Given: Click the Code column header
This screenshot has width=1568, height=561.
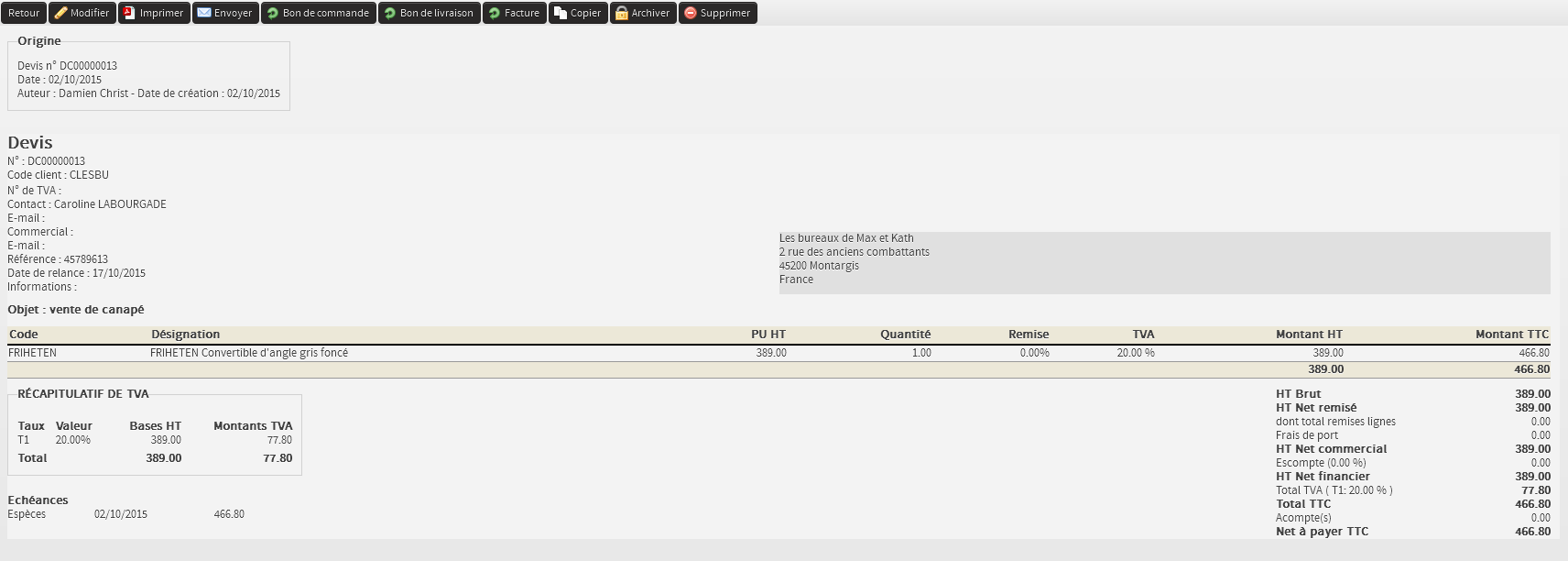Looking at the screenshot, I should pos(23,335).
